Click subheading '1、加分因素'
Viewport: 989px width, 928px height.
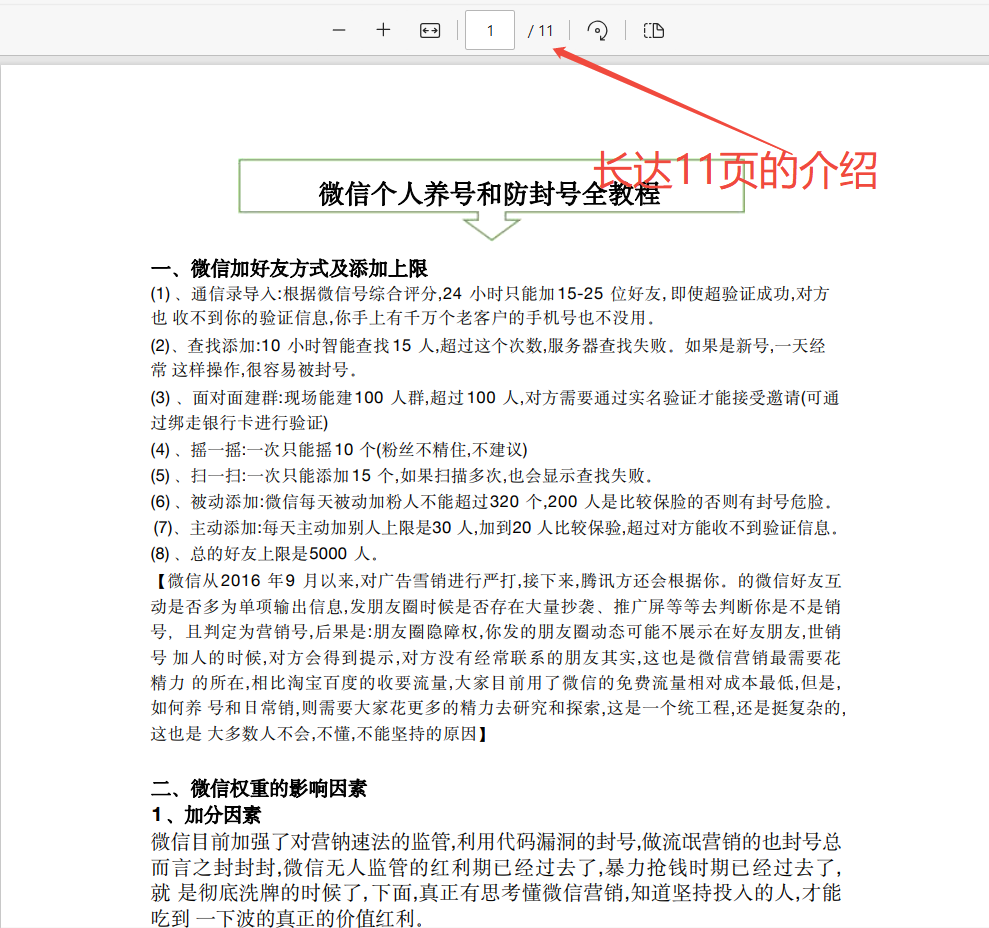point(206,814)
